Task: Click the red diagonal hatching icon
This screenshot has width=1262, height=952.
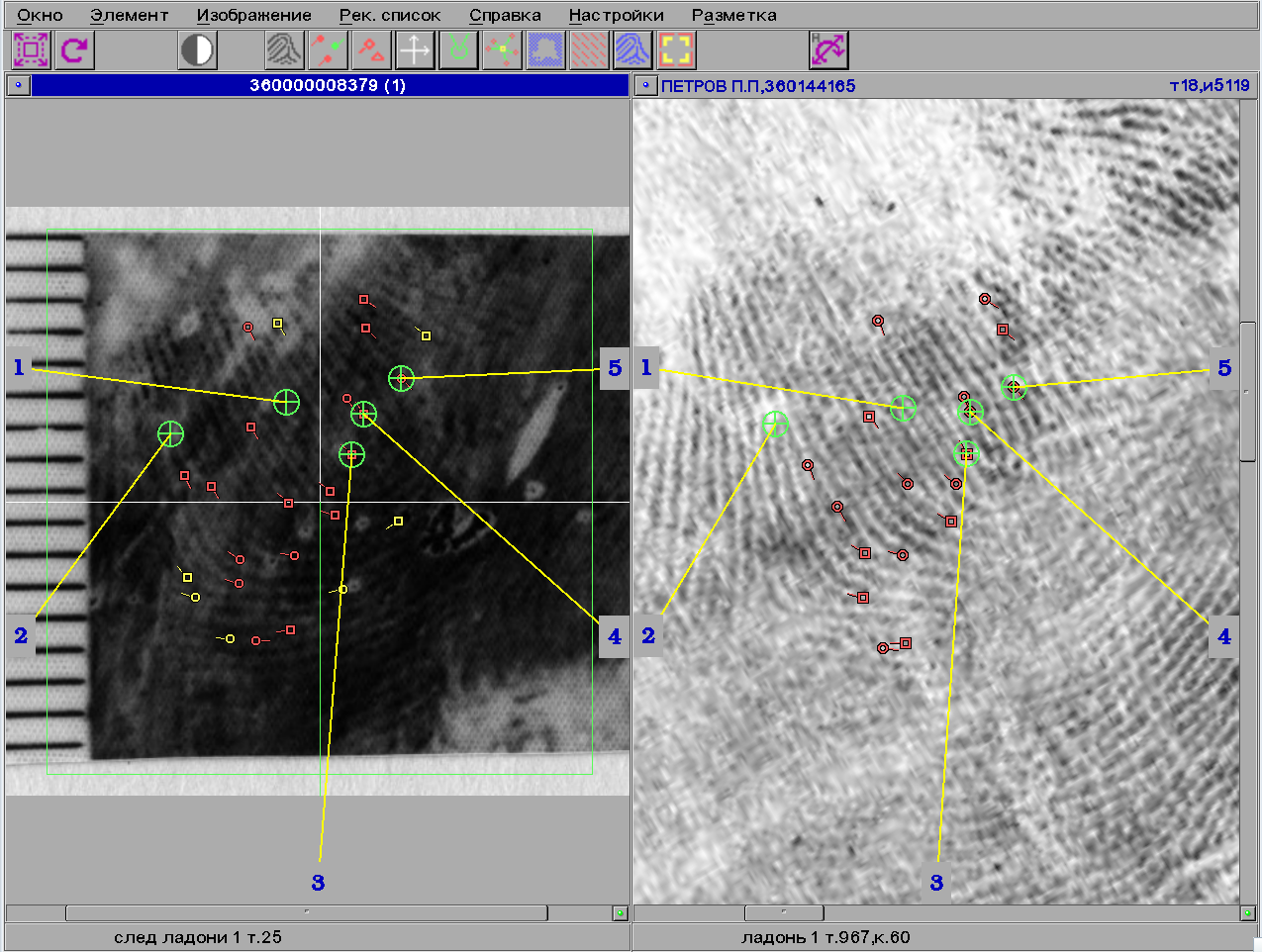Action: click(589, 49)
